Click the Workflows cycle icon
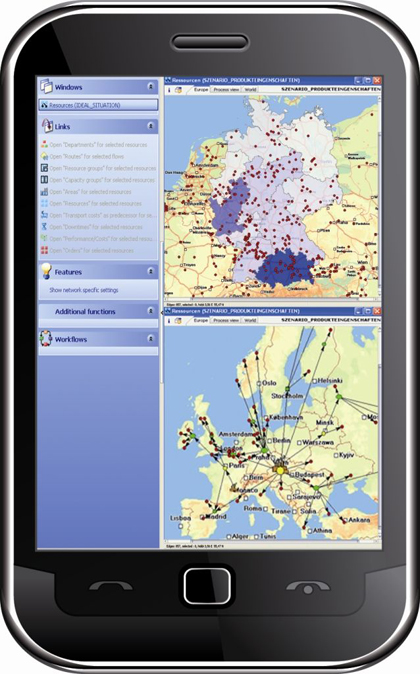This screenshot has width=420, height=674. (x=46, y=338)
